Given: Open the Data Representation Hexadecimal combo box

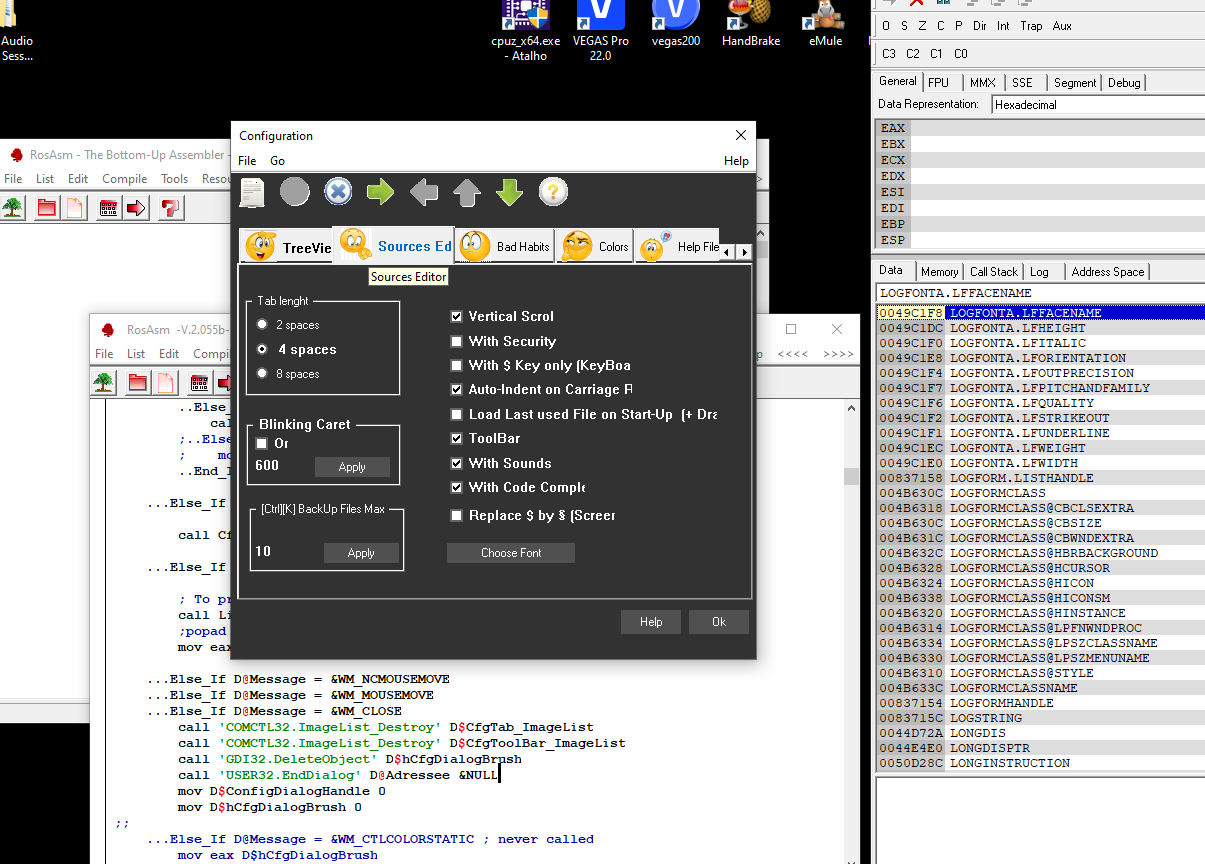Looking at the screenshot, I should [x=1098, y=104].
